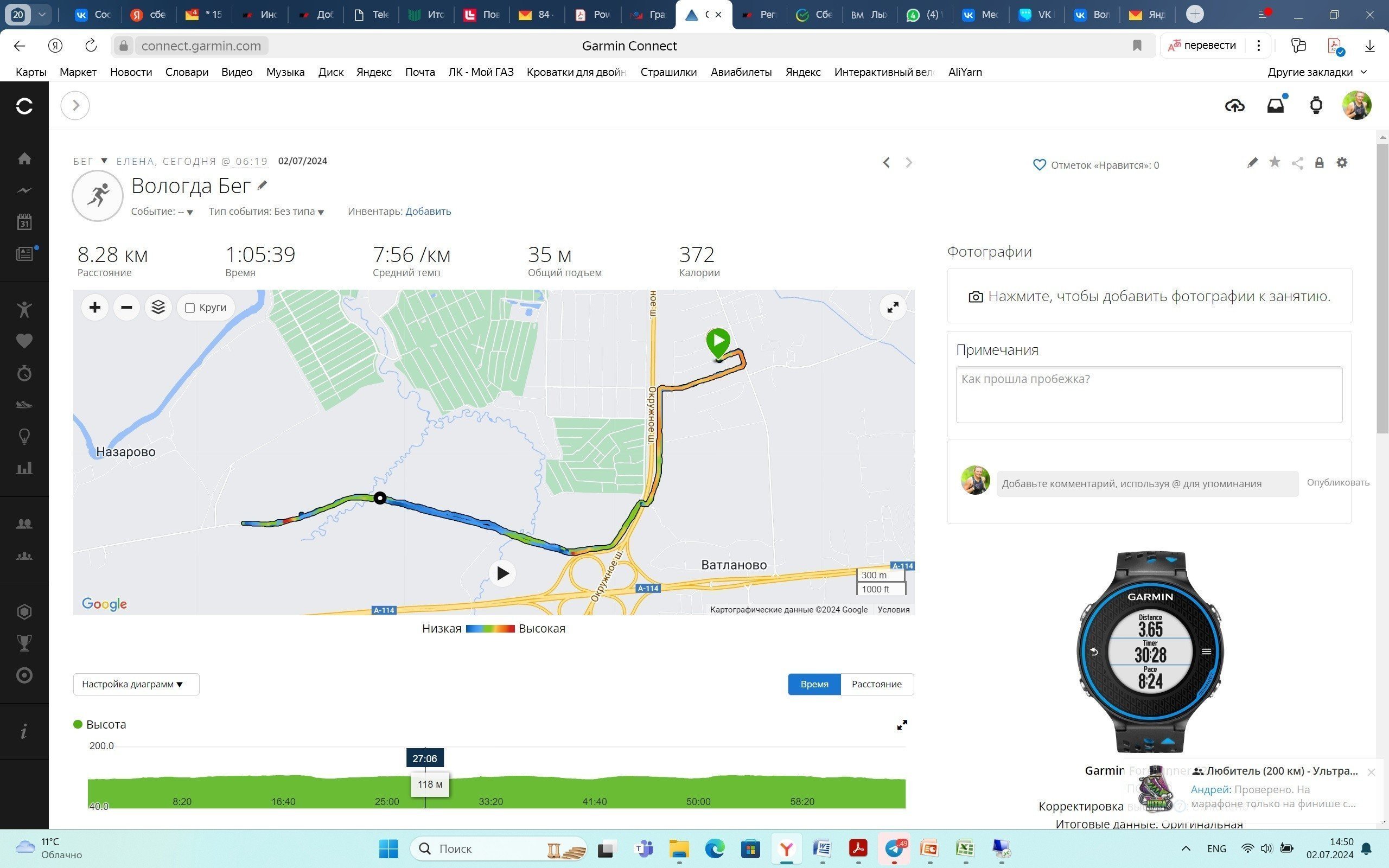Image resolution: width=1389 pixels, height=868 pixels.
Task: Open Telegram from the taskbar
Action: click(895, 848)
